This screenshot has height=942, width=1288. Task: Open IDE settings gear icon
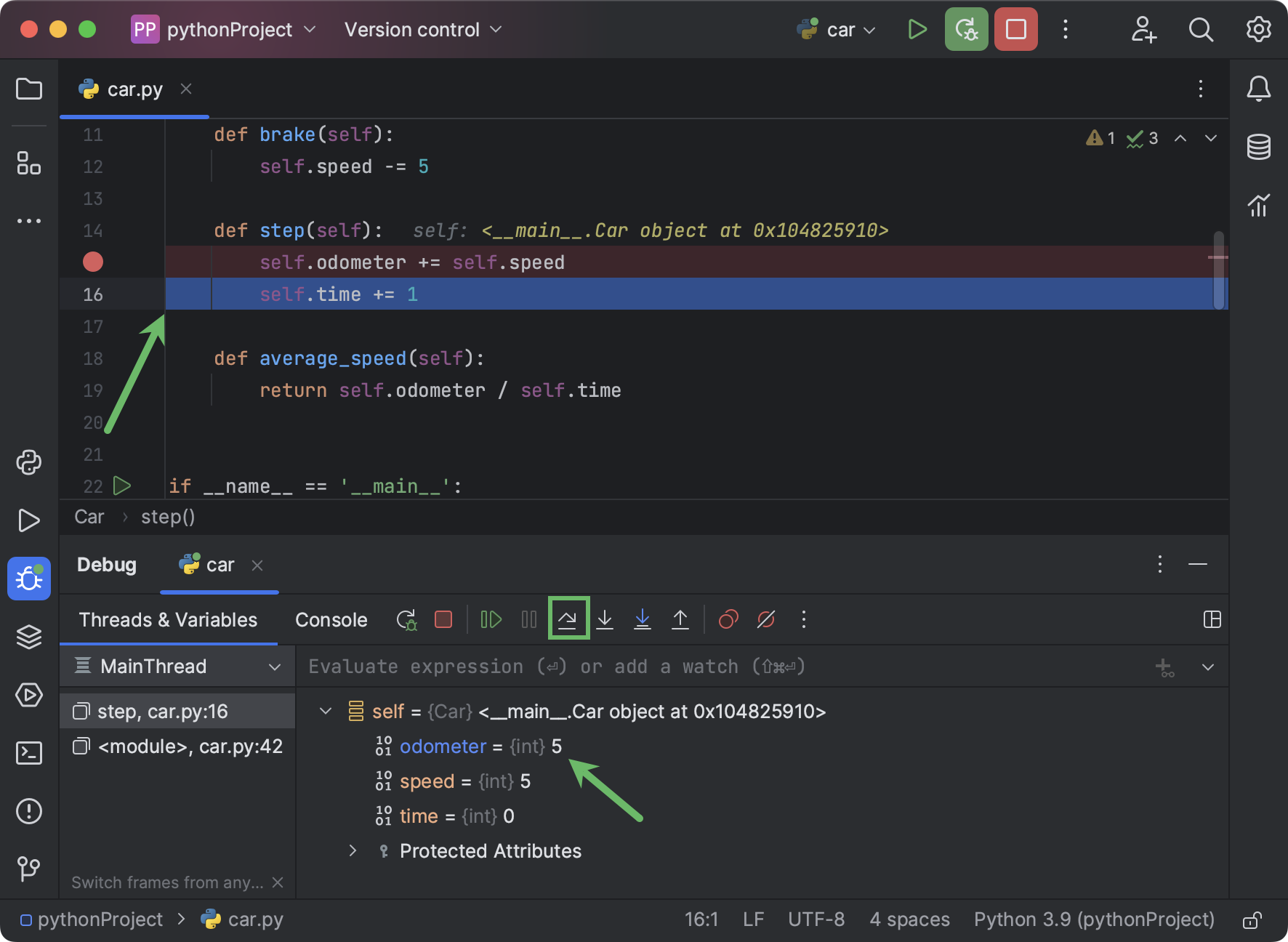[1259, 30]
